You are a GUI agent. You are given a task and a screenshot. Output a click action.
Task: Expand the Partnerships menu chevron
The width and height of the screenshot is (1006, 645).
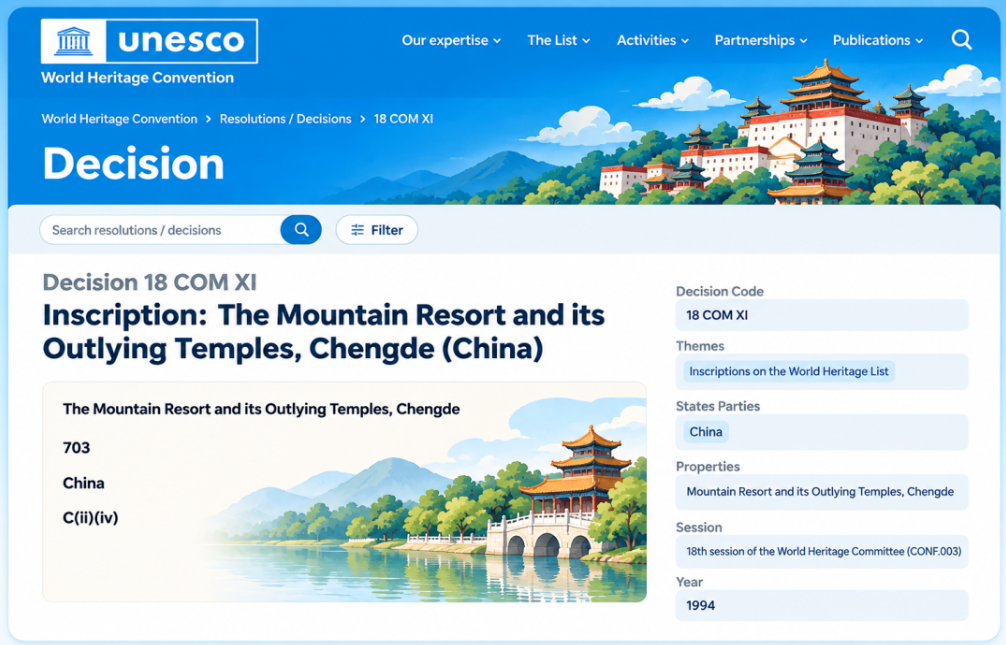pyautogui.click(x=803, y=41)
